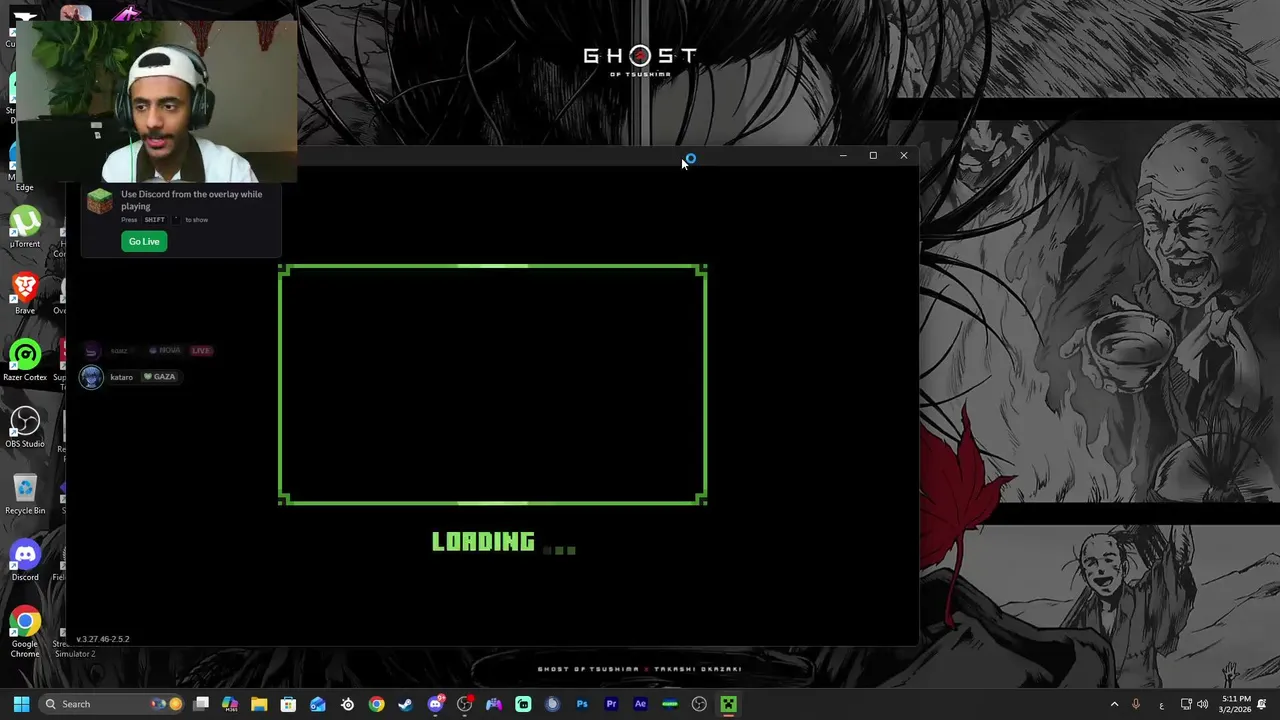Open Photoshop from the taskbar
Viewport: 1280px width, 720px height.
pos(582,704)
